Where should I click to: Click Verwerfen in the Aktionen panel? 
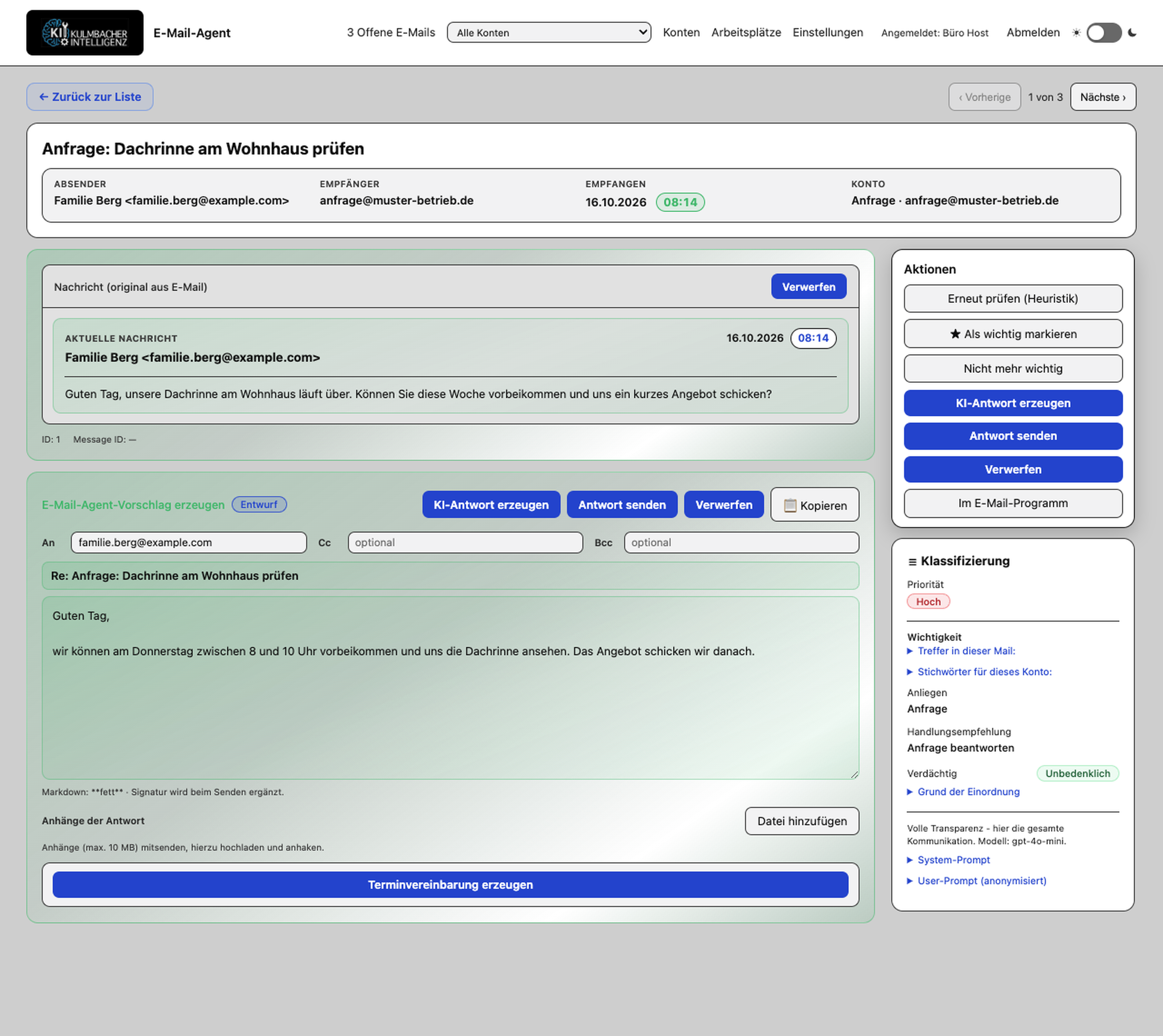coord(1013,469)
